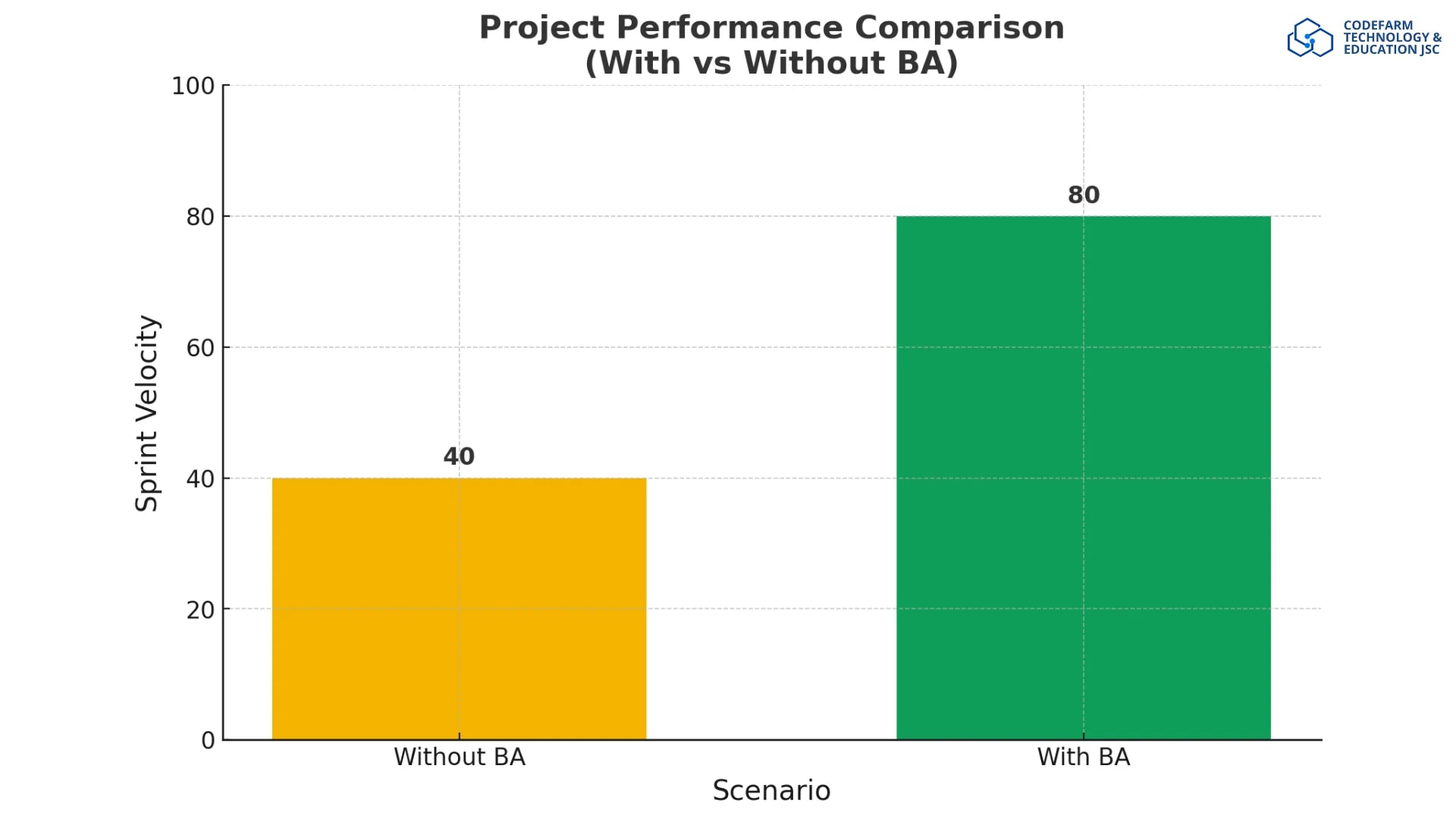Click the CODEFARM word in the logo
Image resolution: width=1456 pixels, height=819 pixels.
click(1378, 25)
